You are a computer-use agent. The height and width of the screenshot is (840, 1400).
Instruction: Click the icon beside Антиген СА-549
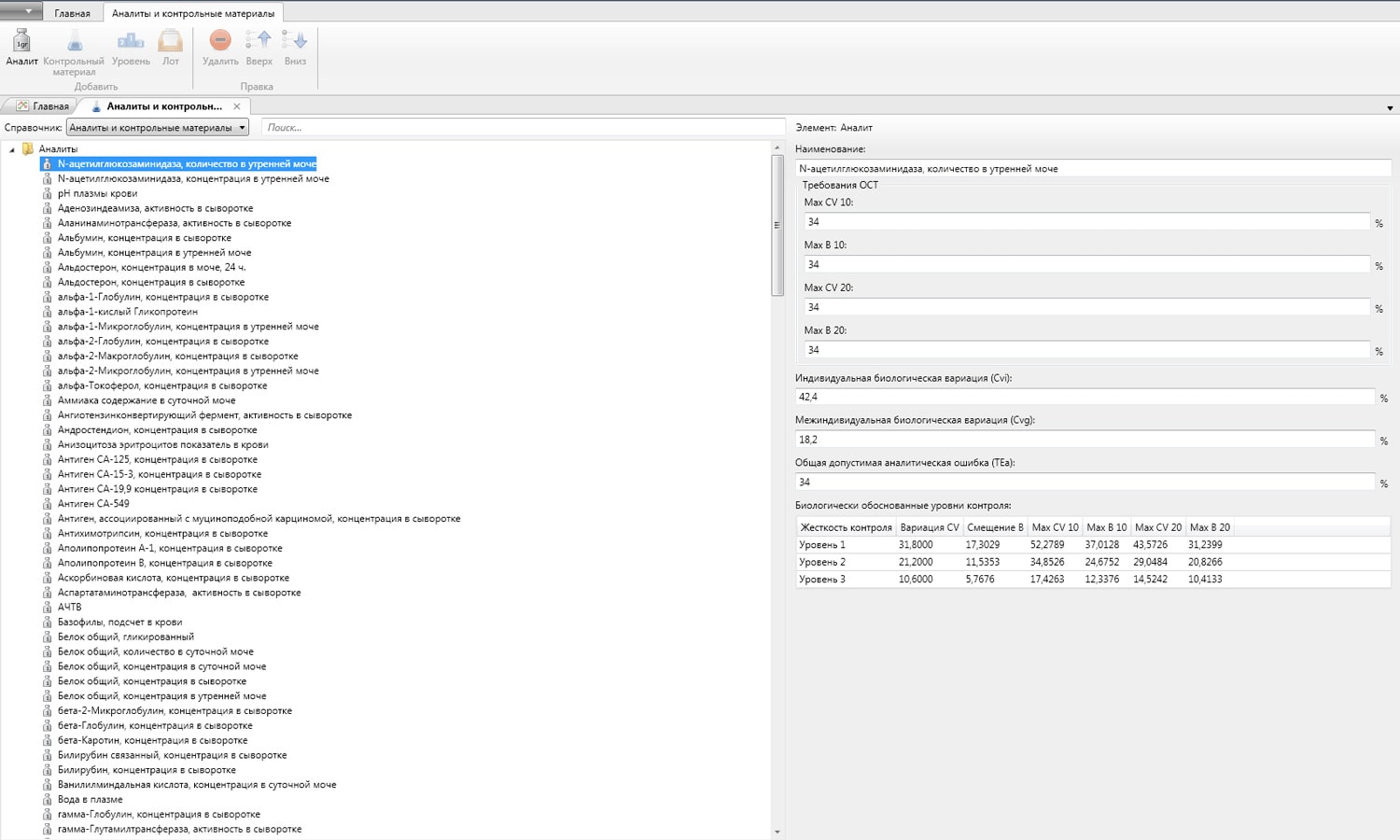click(x=47, y=504)
